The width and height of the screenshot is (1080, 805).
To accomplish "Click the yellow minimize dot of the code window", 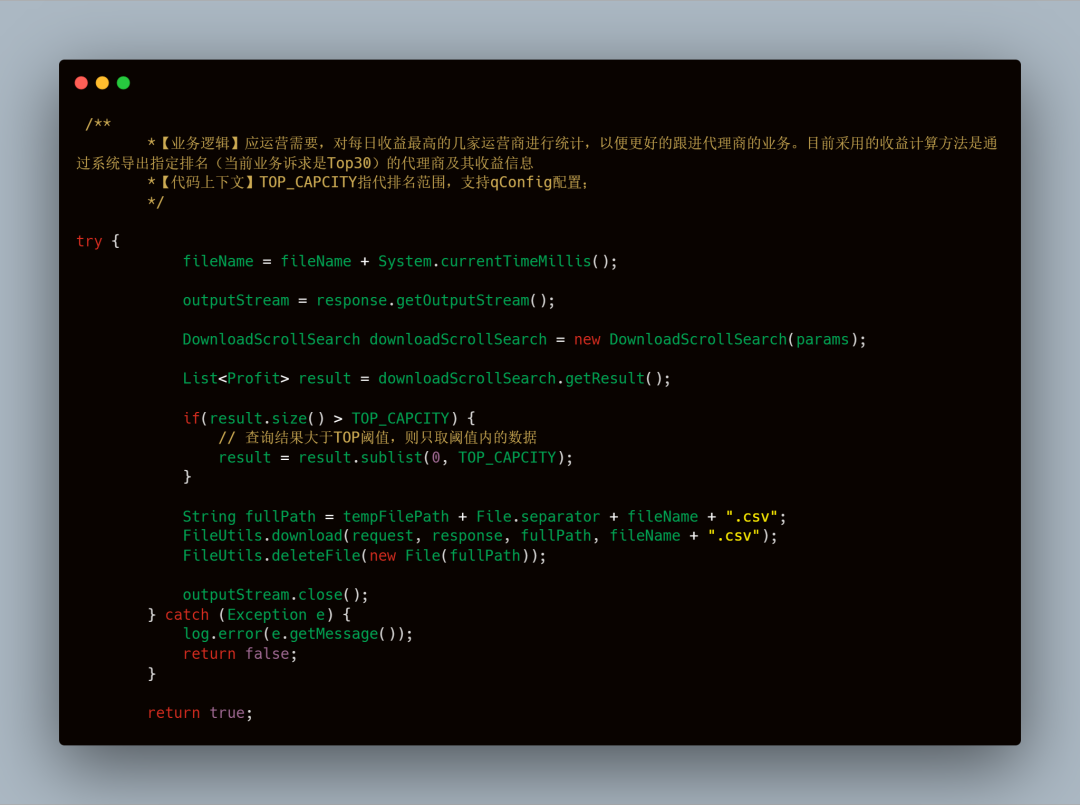I will [x=102, y=83].
